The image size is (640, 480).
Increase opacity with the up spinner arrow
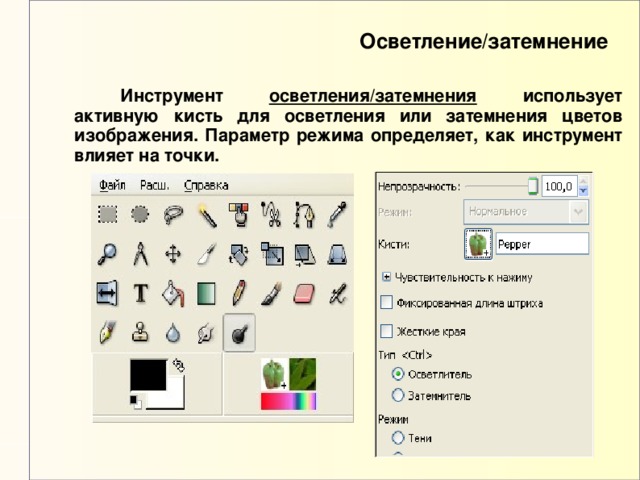(x=583, y=181)
